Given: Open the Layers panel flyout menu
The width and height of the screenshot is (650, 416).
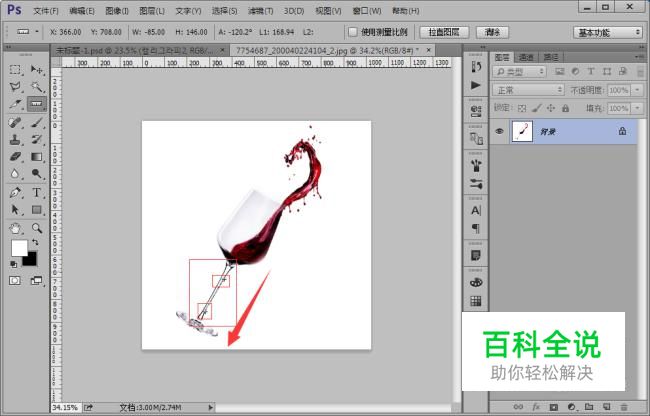Looking at the screenshot, I should [639, 57].
